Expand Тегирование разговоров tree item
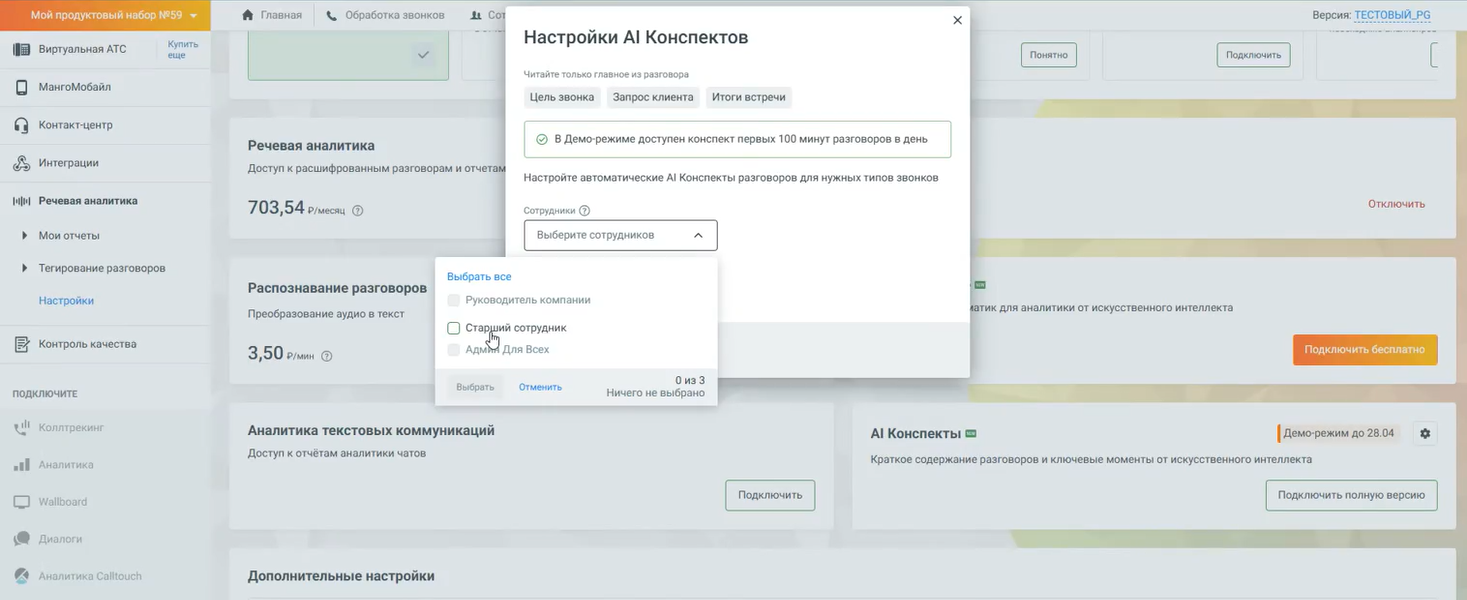 (24, 268)
